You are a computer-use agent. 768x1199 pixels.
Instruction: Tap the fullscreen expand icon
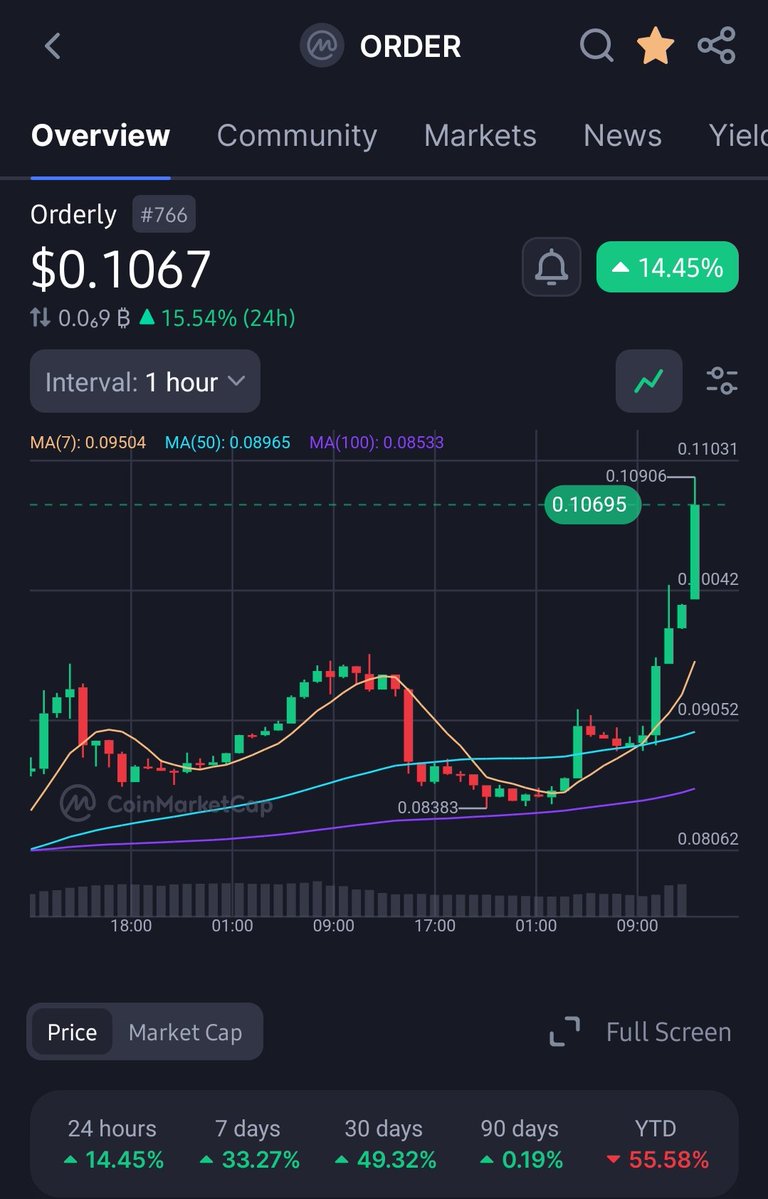coord(565,1032)
